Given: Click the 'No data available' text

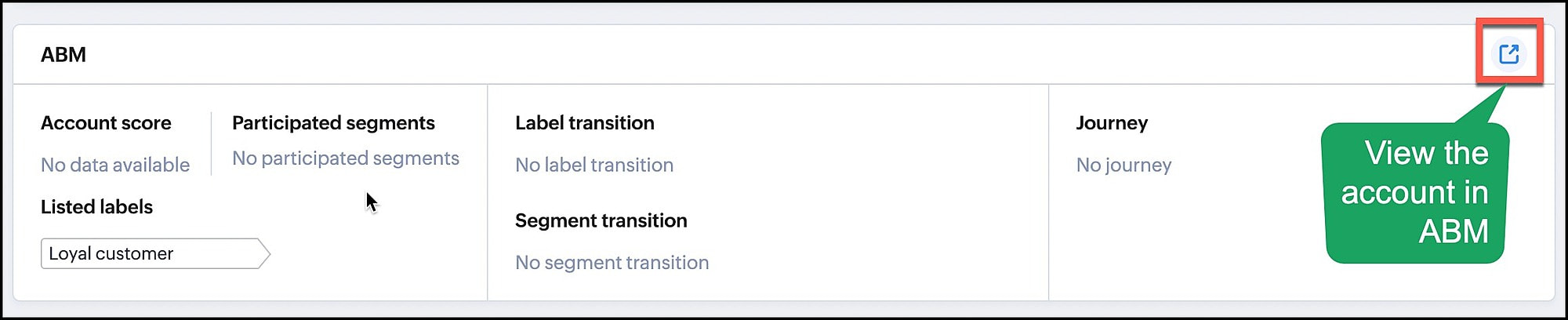Looking at the screenshot, I should coord(115,165).
